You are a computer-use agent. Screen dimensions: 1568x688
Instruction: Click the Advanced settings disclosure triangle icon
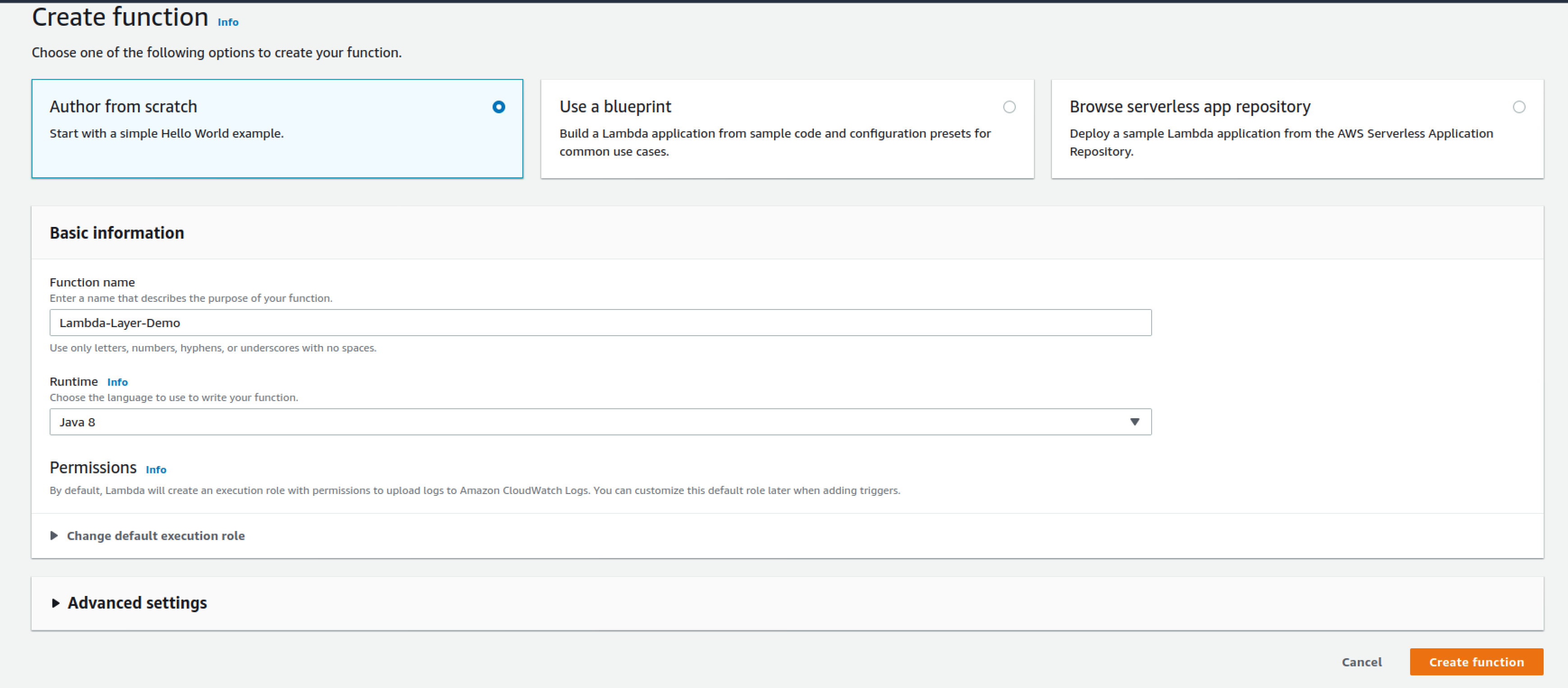tap(55, 603)
